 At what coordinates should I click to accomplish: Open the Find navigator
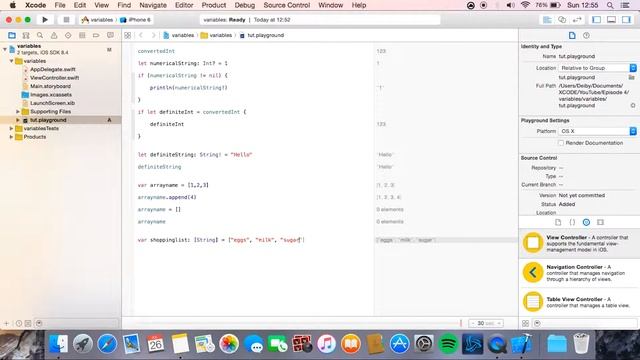(x=40, y=36)
